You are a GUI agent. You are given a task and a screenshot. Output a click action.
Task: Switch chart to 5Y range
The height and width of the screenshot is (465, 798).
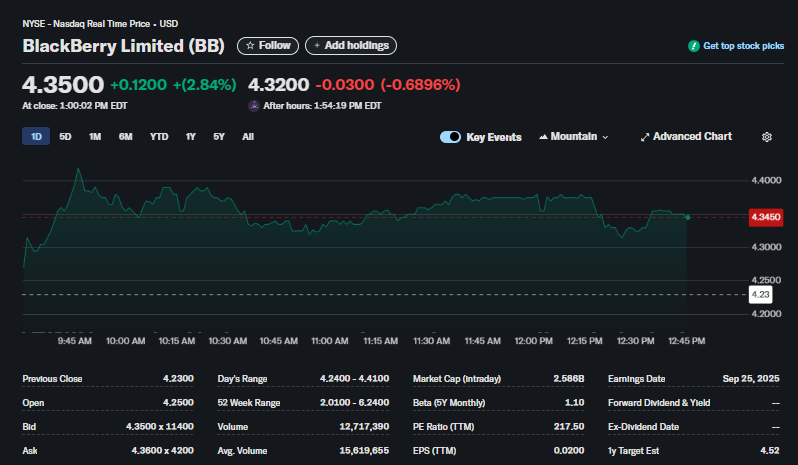(x=219, y=136)
